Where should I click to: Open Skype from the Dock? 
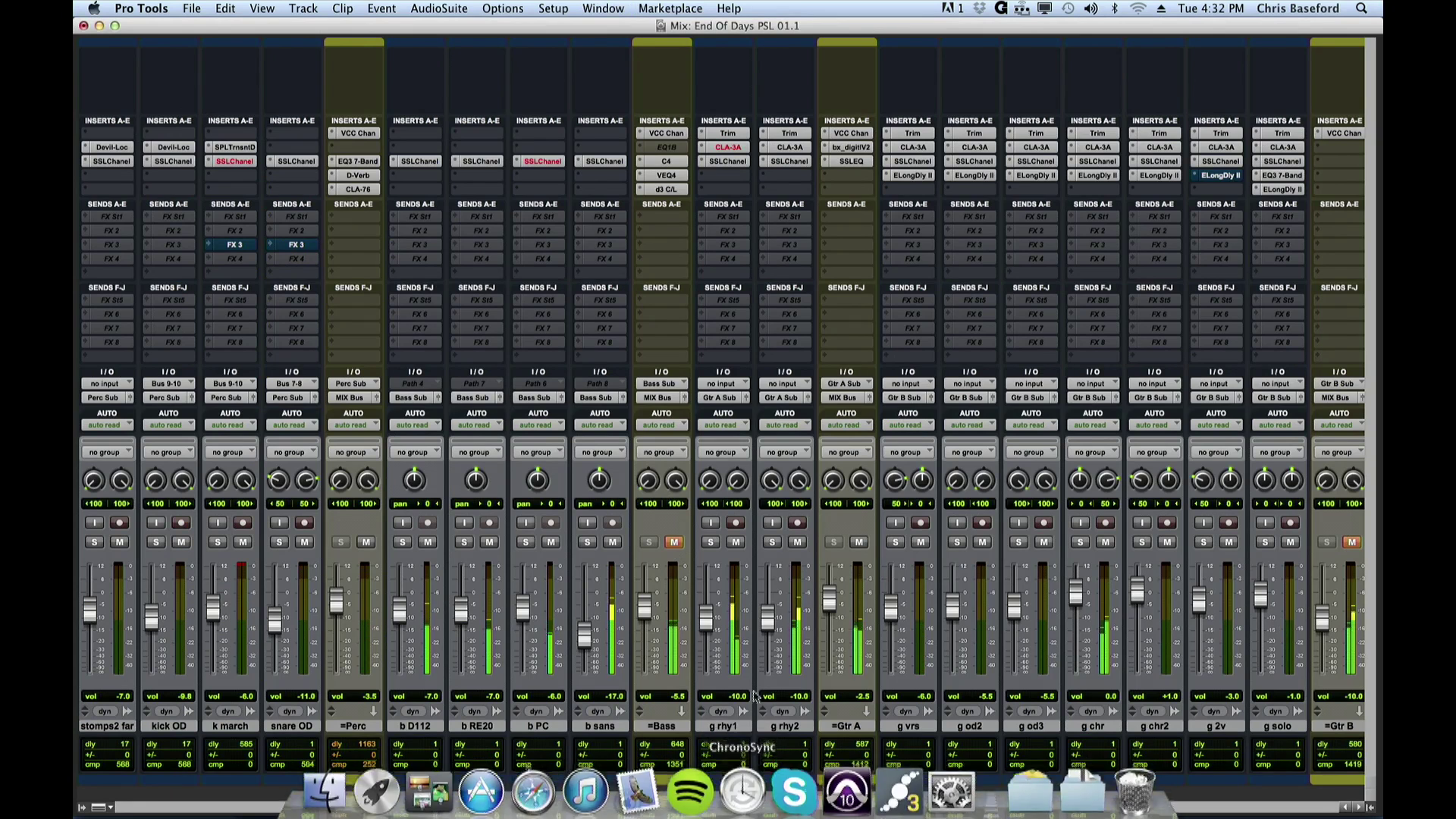(x=794, y=792)
